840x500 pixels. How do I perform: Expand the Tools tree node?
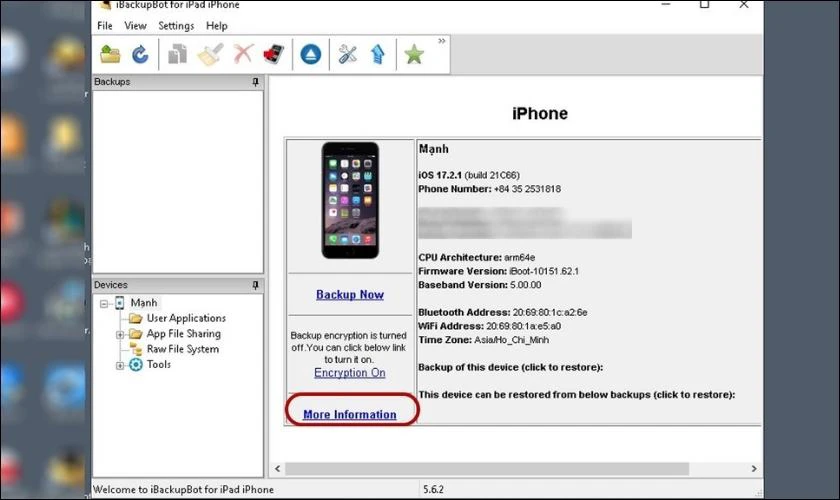(120, 365)
